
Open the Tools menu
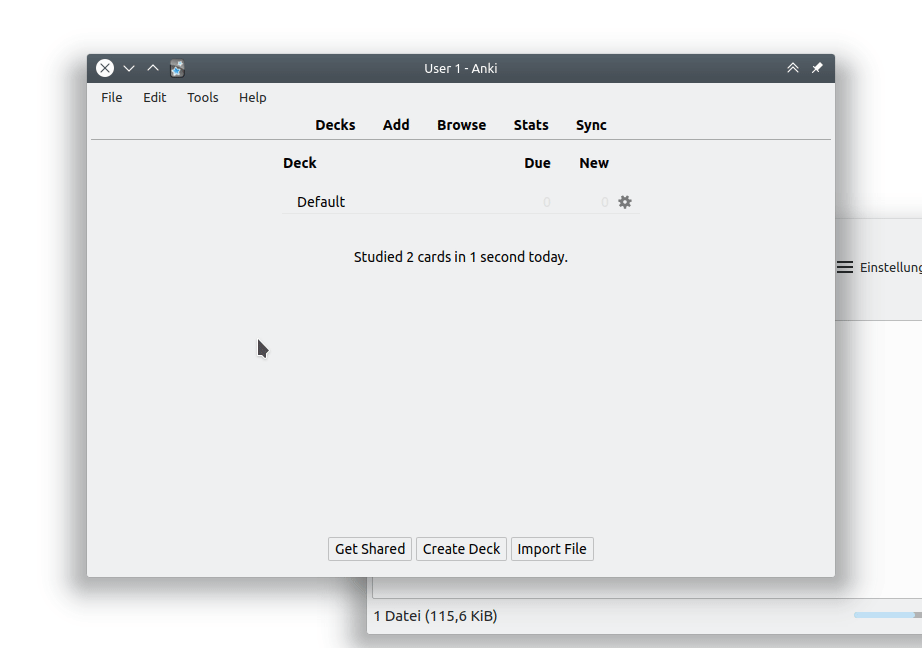coord(203,97)
